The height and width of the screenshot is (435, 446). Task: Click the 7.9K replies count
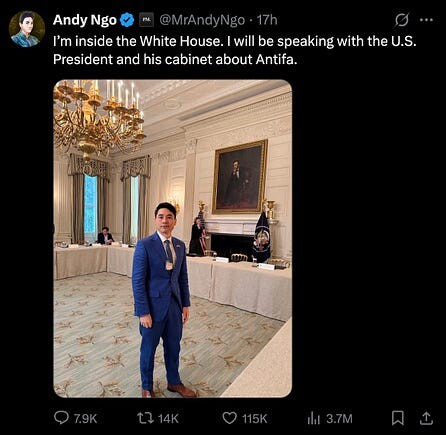point(85,418)
